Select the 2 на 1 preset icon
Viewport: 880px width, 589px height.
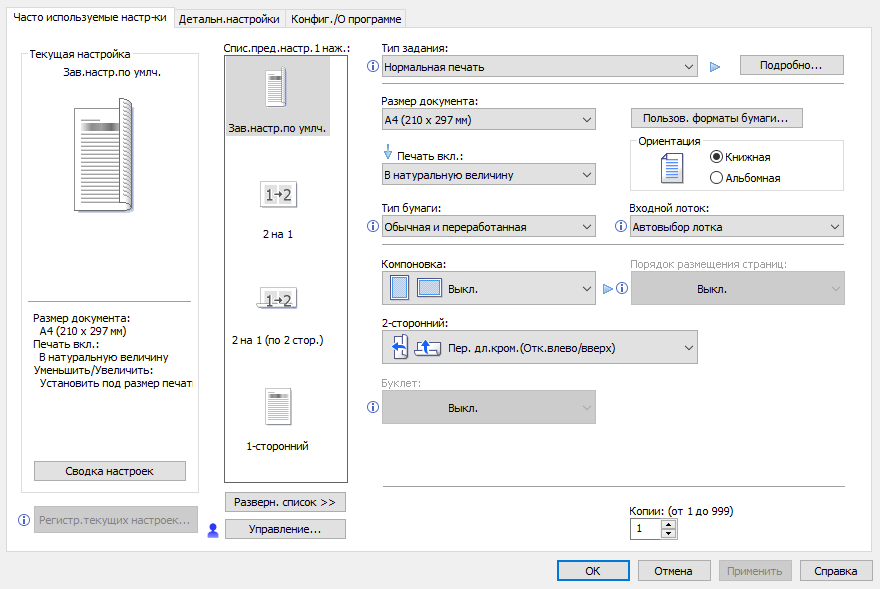(x=277, y=195)
